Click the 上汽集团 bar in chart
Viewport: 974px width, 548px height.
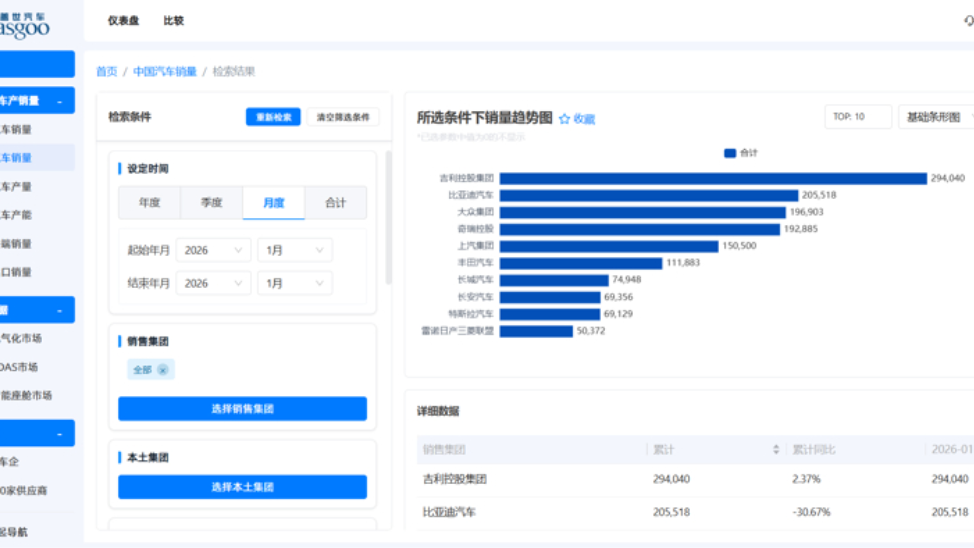(x=609, y=245)
